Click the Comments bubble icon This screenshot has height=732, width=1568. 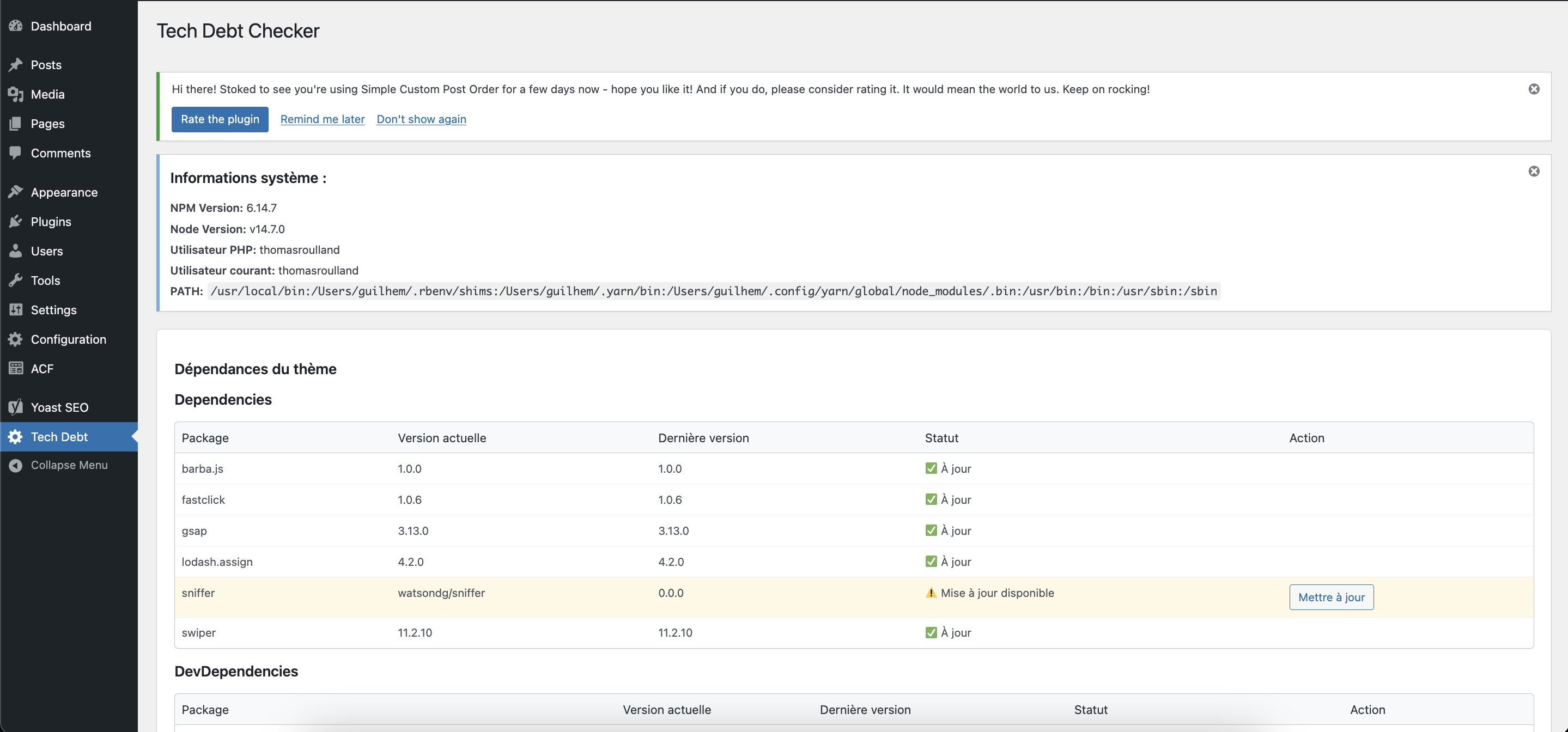coord(16,152)
